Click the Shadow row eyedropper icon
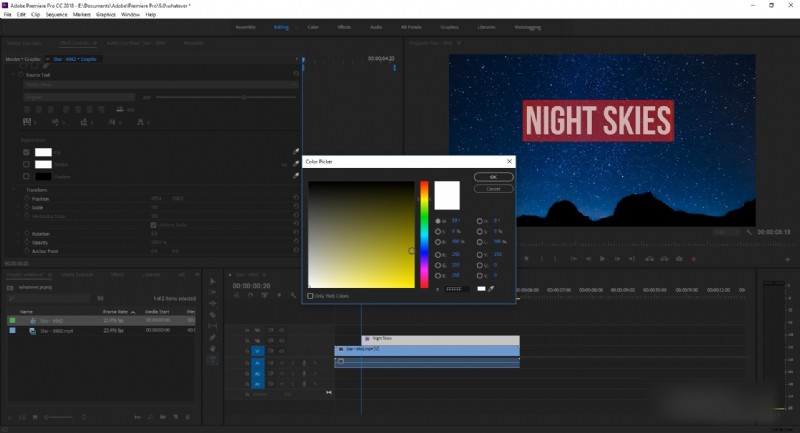Image resolution: width=800 pixels, height=433 pixels. point(296,175)
